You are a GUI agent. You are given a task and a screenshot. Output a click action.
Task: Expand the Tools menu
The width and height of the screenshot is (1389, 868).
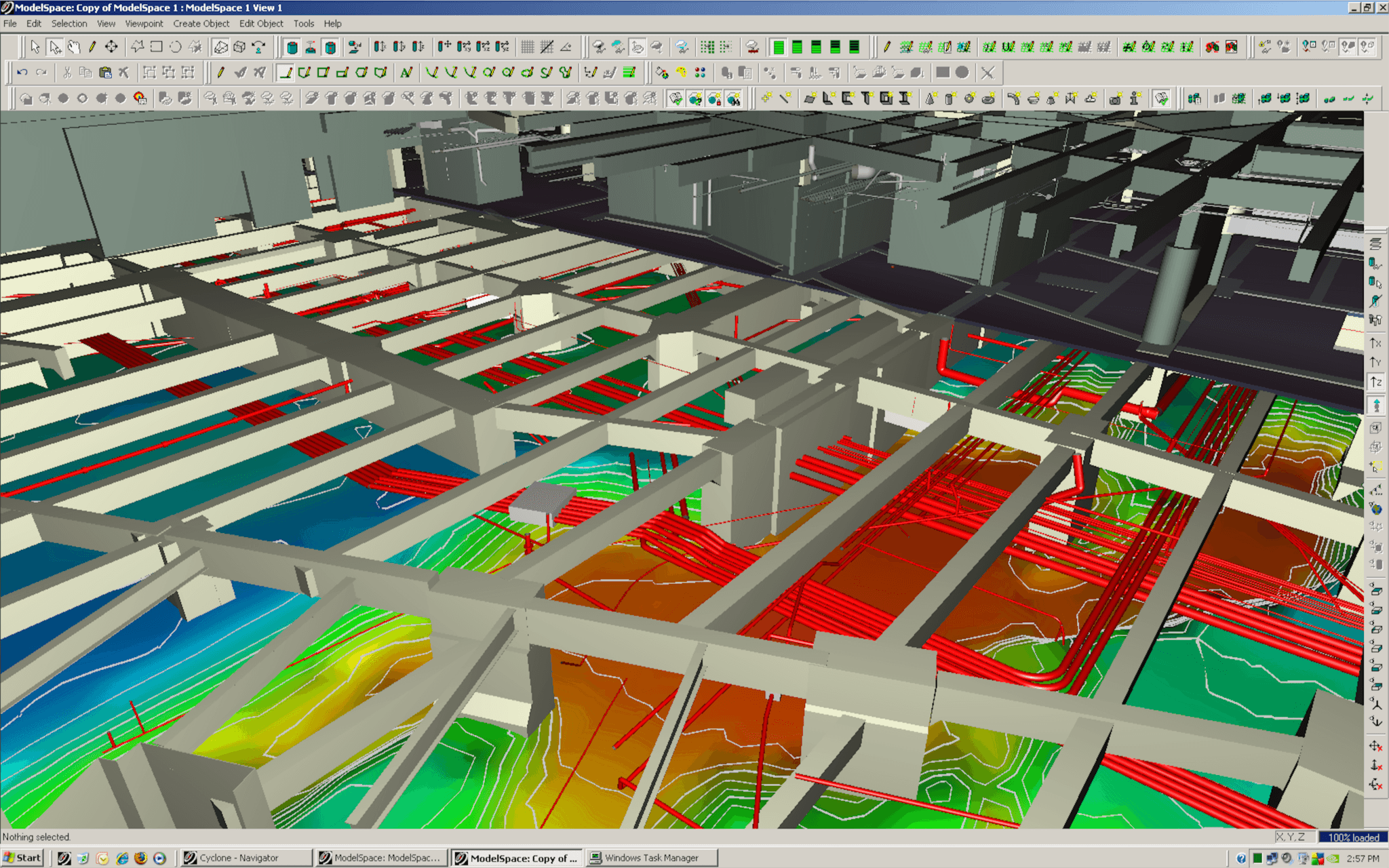click(303, 23)
